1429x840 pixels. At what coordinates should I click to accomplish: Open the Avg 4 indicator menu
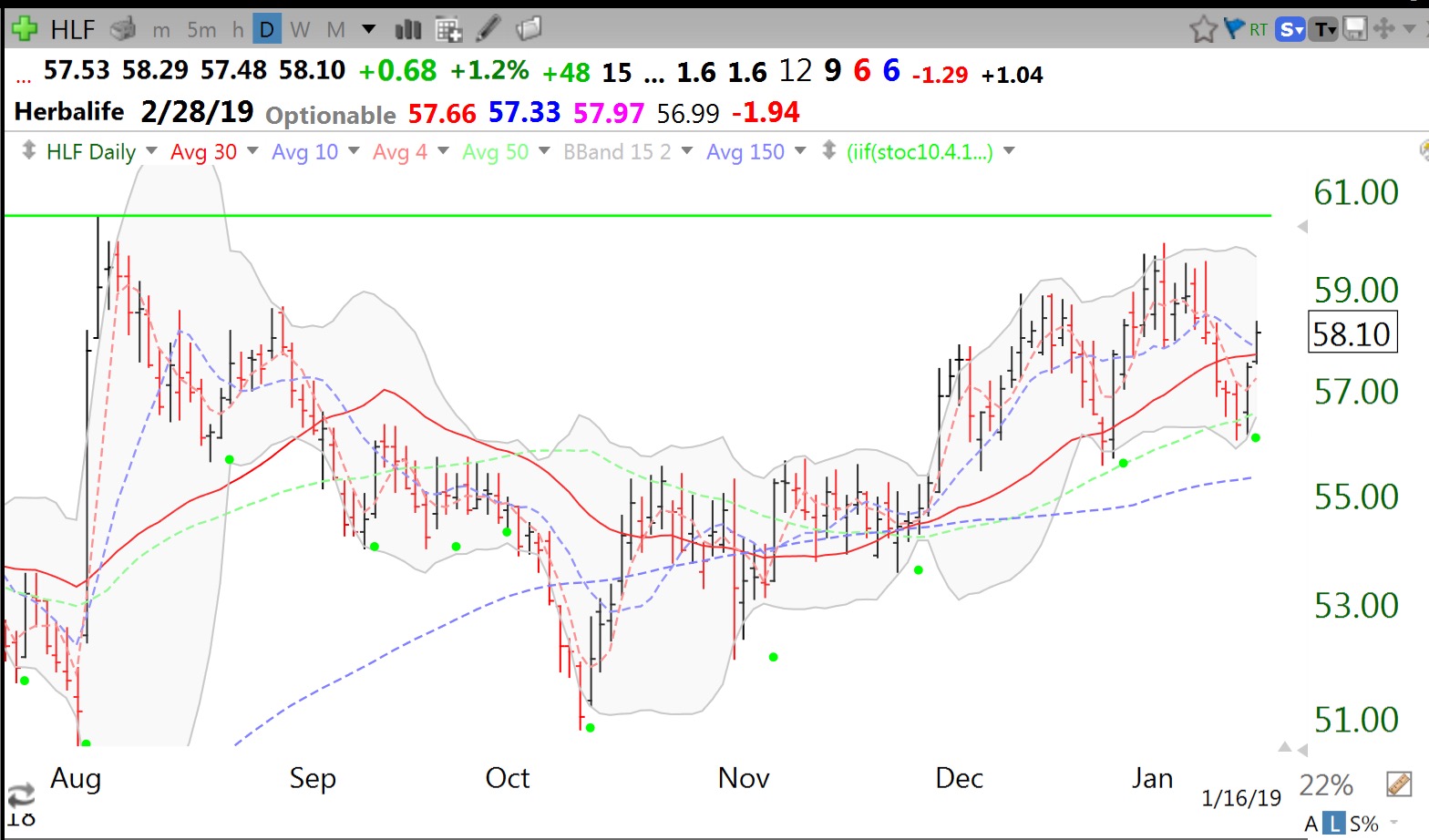point(443,151)
